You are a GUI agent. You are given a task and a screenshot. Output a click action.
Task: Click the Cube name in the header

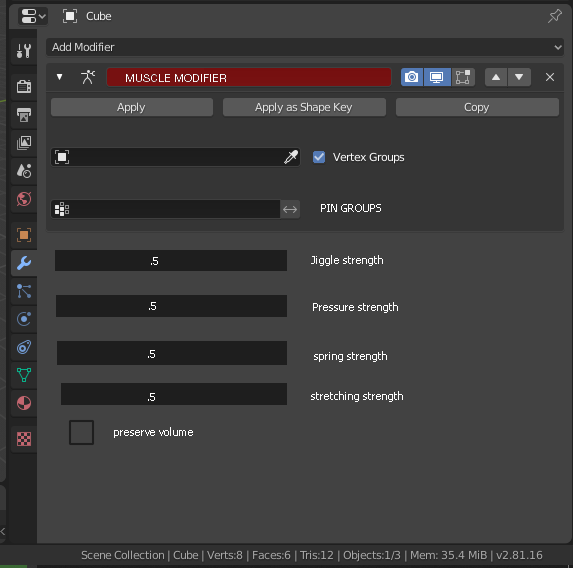point(99,16)
